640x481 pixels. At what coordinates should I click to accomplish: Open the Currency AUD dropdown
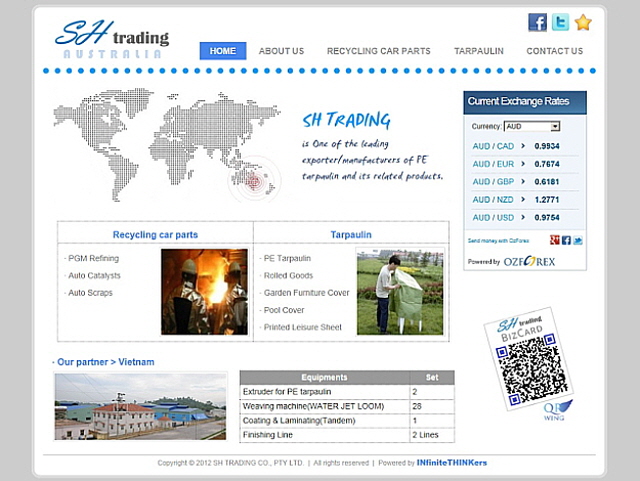[x=532, y=126]
